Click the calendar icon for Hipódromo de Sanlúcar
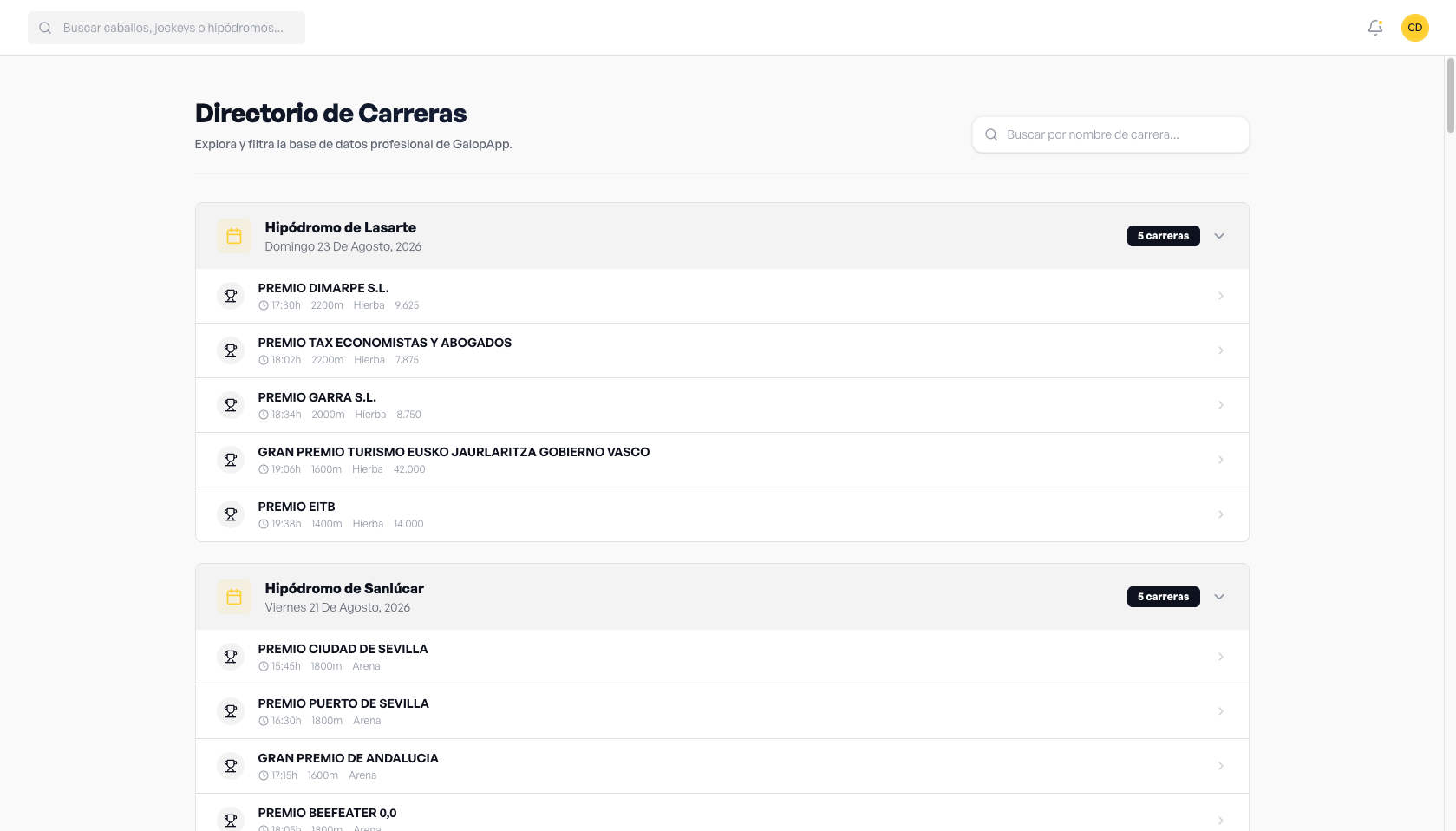The image size is (1456, 831). (x=234, y=597)
